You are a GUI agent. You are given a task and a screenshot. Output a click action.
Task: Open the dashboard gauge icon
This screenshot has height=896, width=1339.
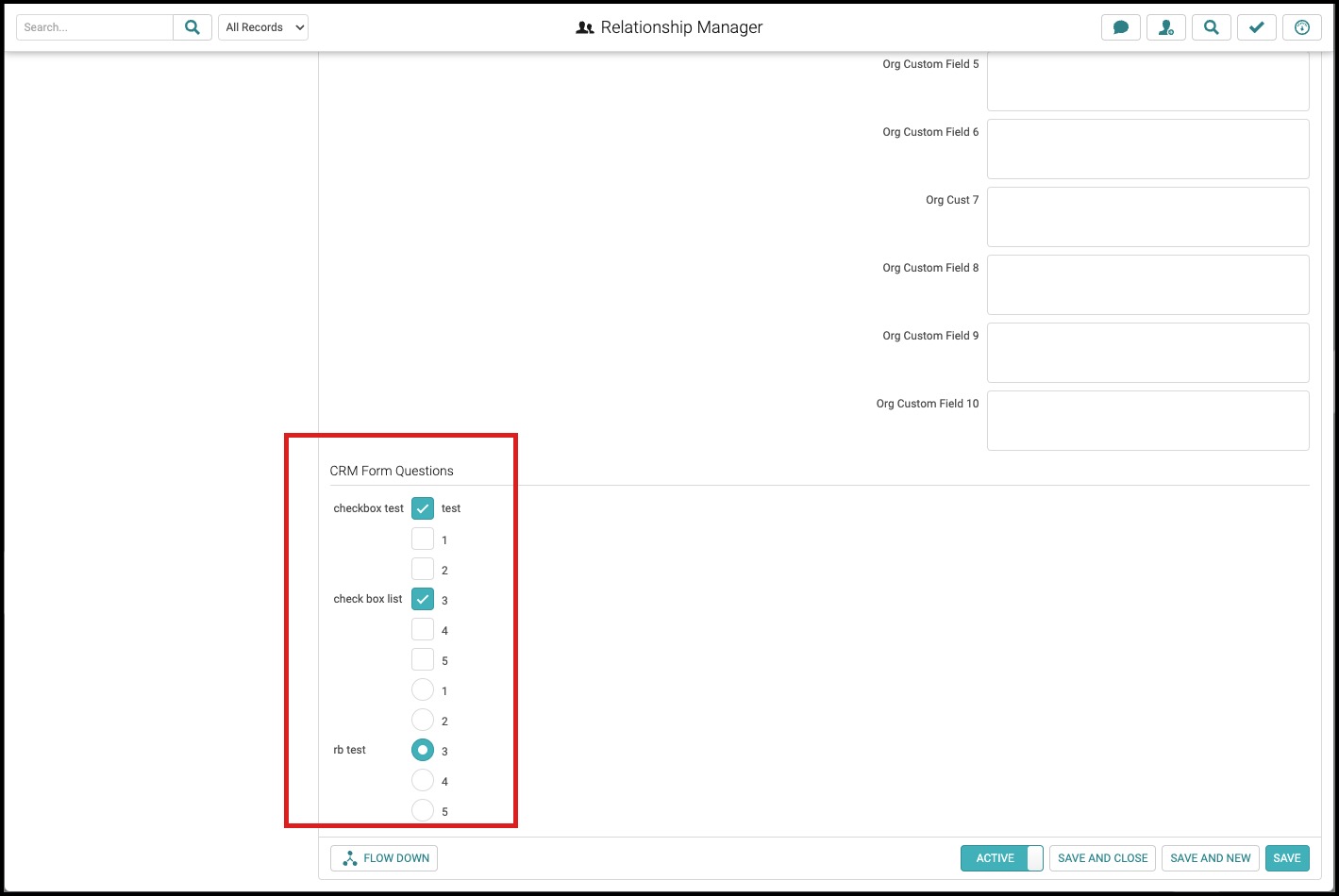(x=1302, y=27)
